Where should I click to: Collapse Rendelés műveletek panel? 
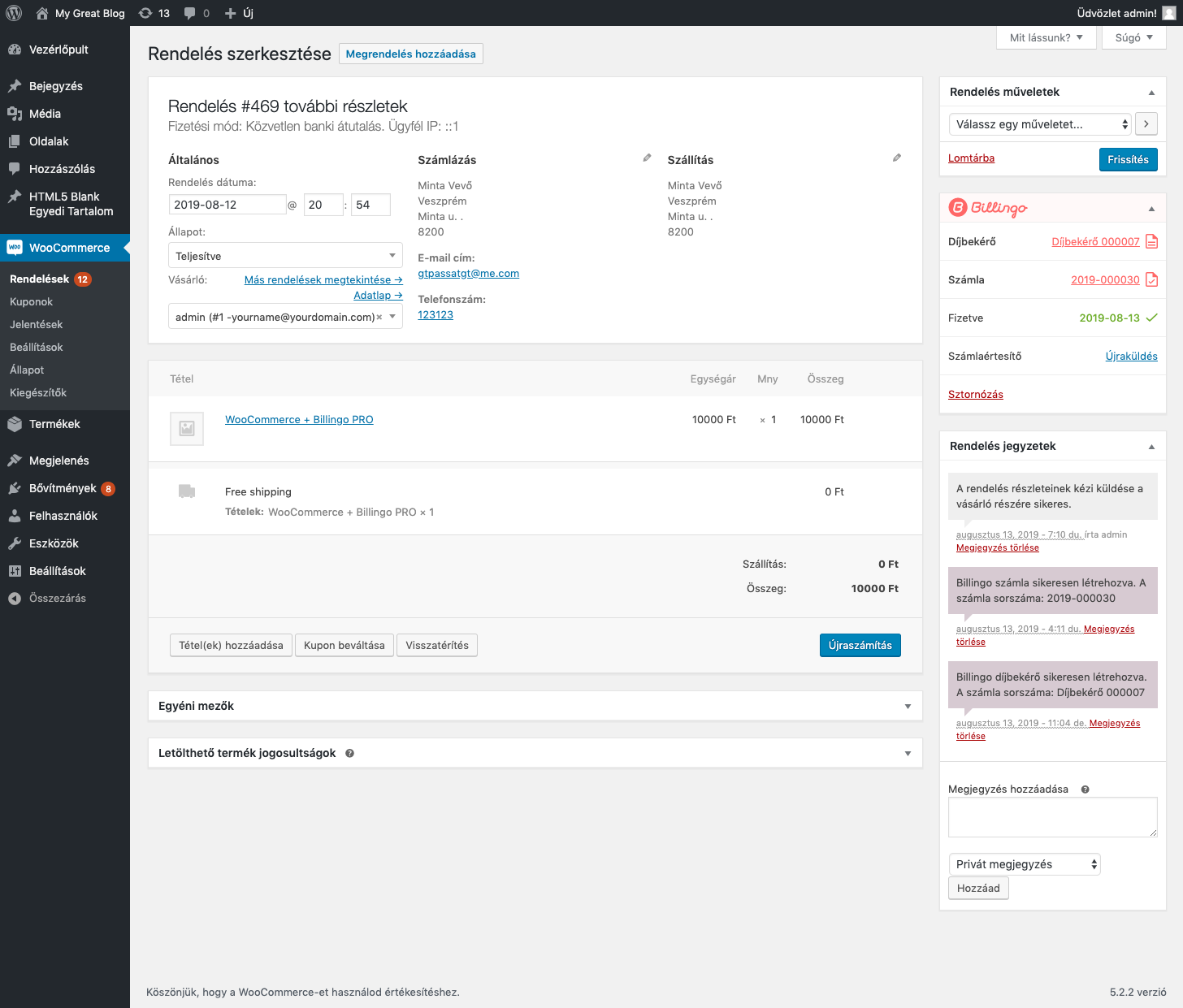1151,93
